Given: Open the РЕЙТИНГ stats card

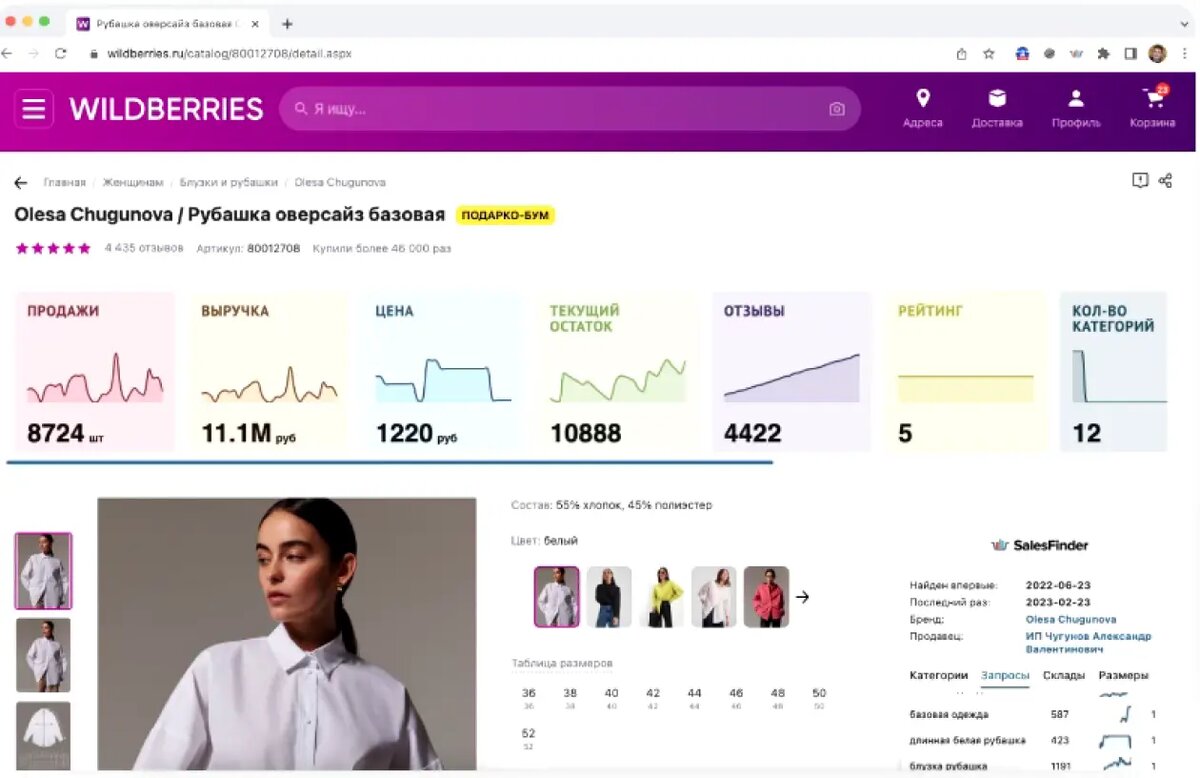Looking at the screenshot, I should coord(966,371).
